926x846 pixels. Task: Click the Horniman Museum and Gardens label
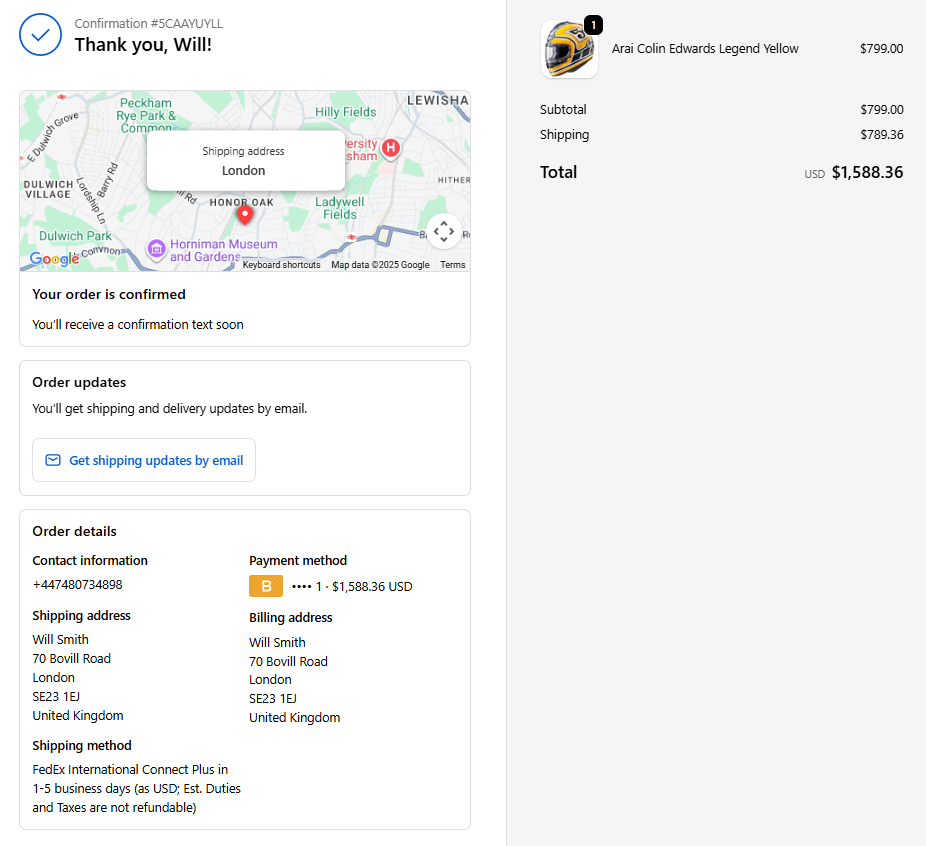pyautogui.click(x=224, y=250)
